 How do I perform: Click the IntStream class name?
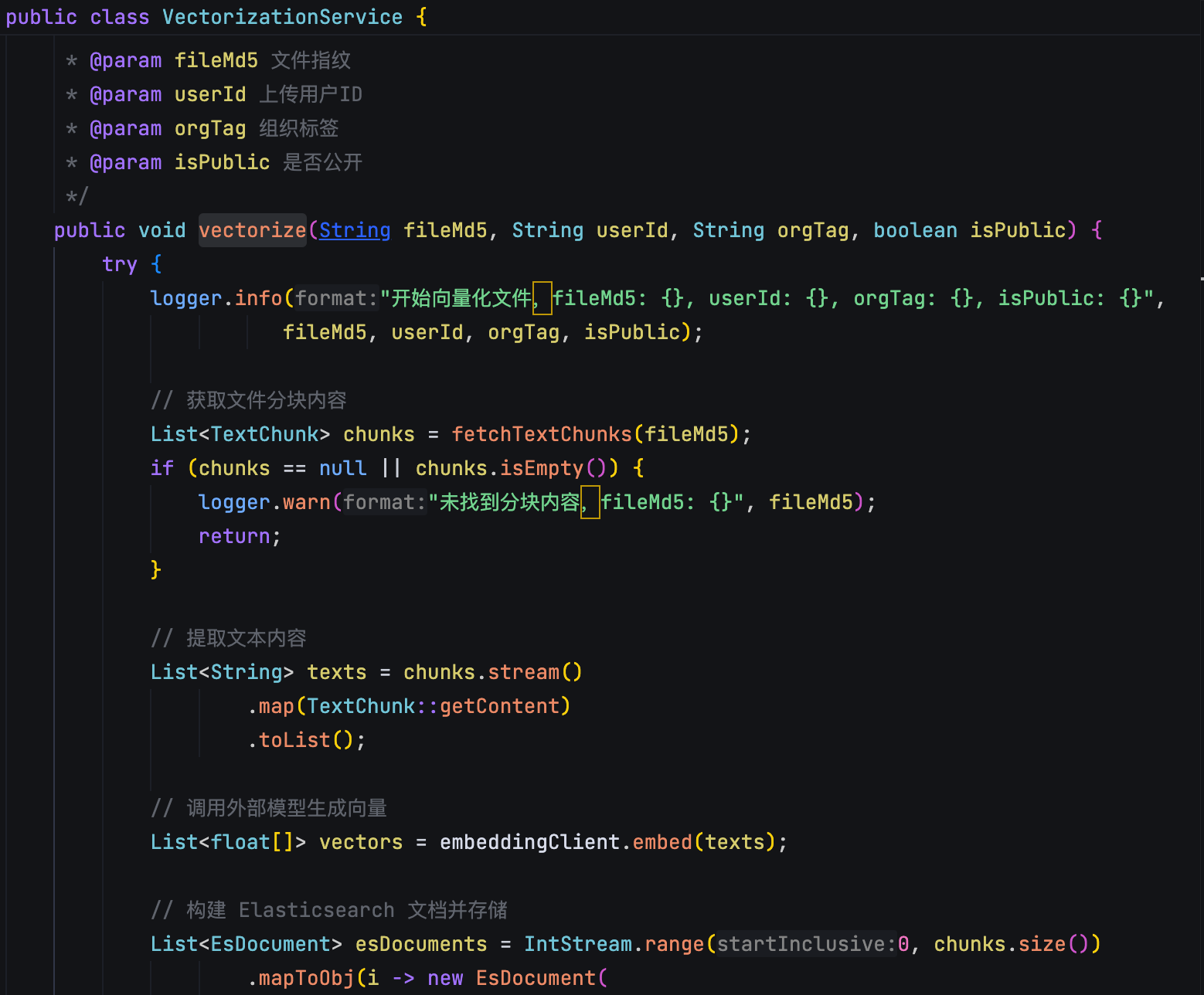pyautogui.click(x=577, y=944)
